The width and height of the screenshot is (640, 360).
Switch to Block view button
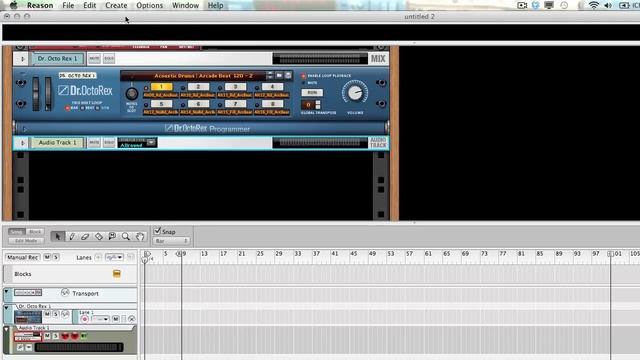35,231
